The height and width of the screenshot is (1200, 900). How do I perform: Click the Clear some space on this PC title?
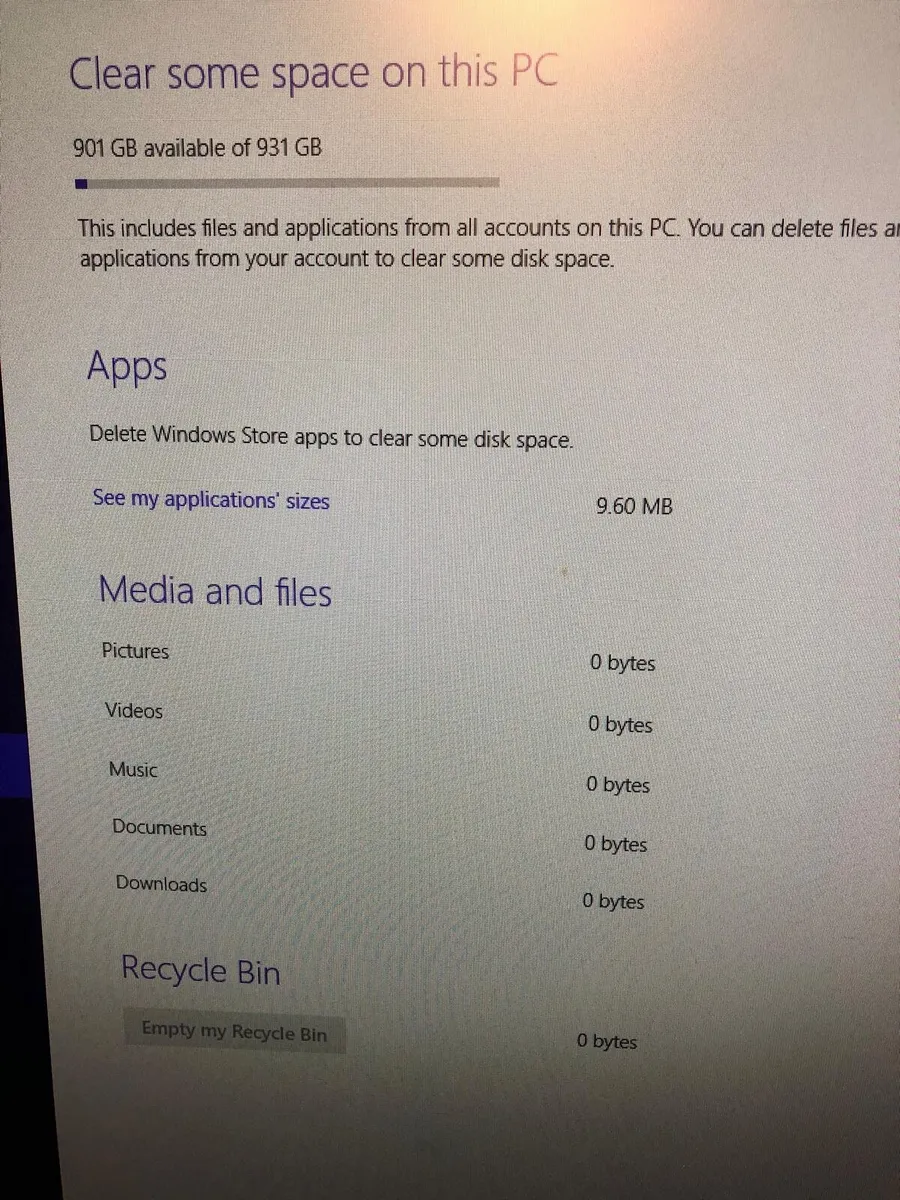pyautogui.click(x=313, y=74)
